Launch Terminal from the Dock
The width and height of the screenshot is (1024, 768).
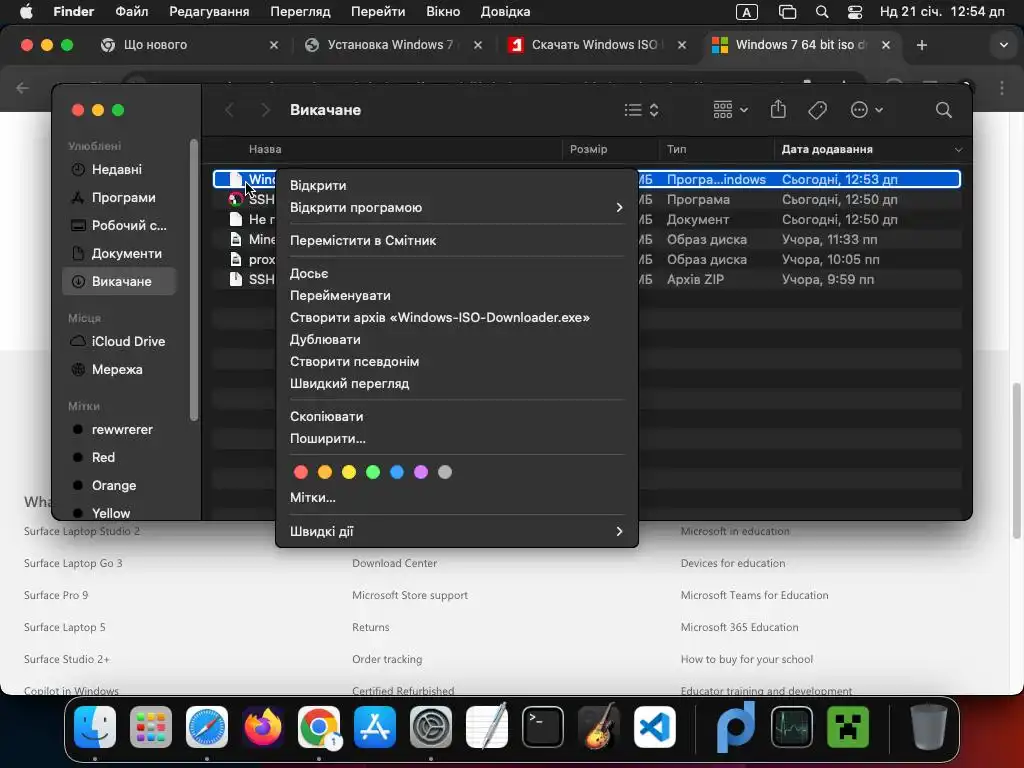click(543, 727)
